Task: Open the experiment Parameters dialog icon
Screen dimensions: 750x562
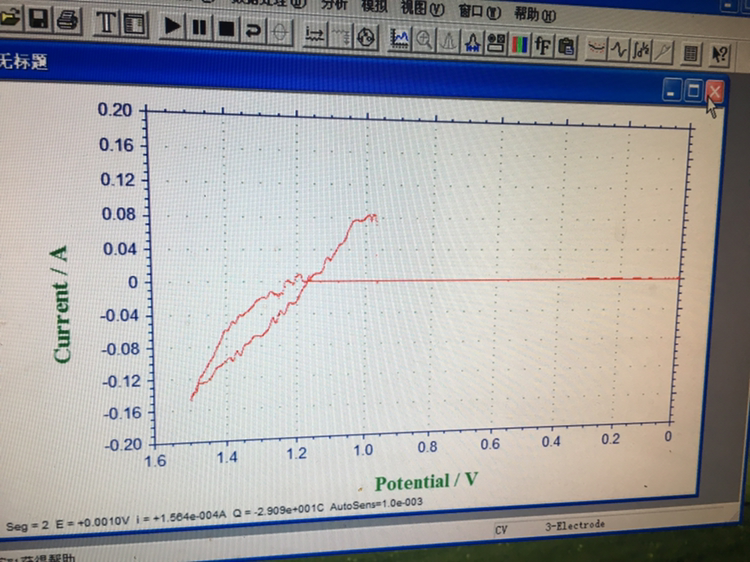Action: point(134,23)
